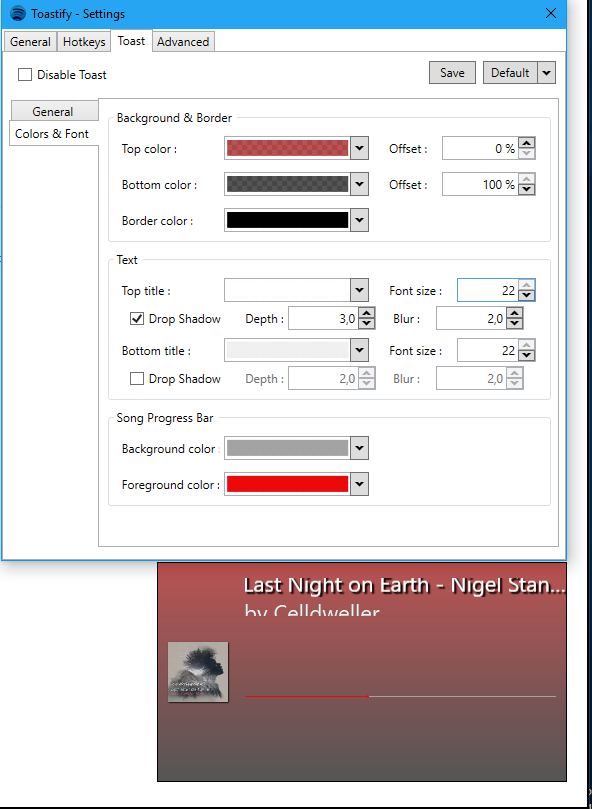
Task: Click the progress bar Background color swatch
Action: pos(287,448)
